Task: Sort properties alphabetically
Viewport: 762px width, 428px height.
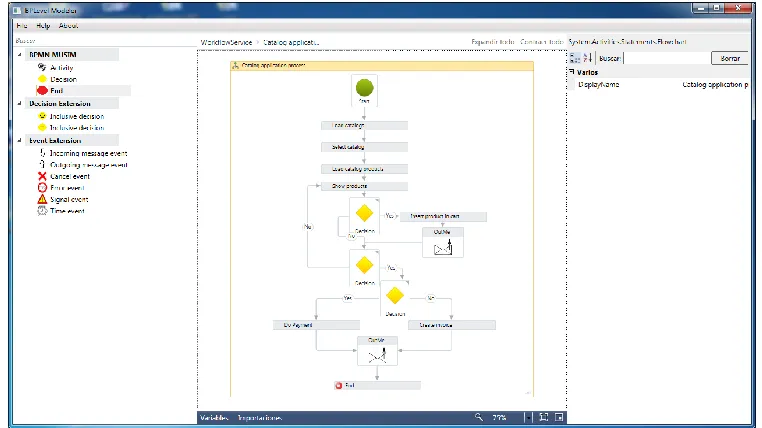Action: tap(588, 58)
